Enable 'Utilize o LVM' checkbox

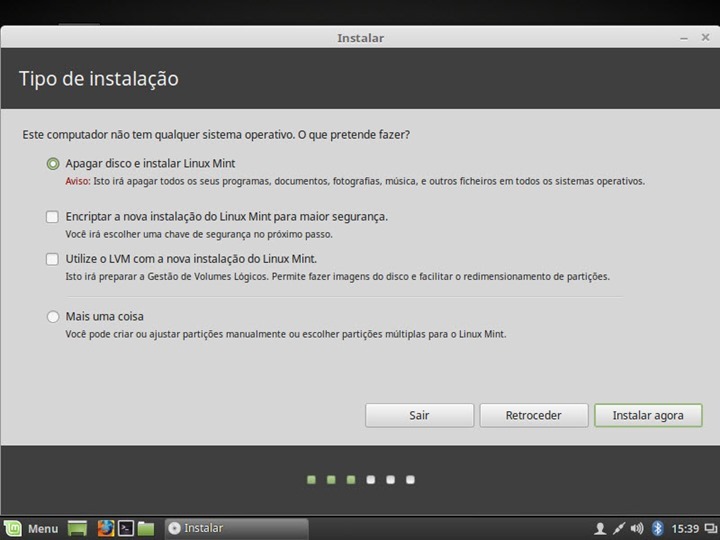pos(52,259)
